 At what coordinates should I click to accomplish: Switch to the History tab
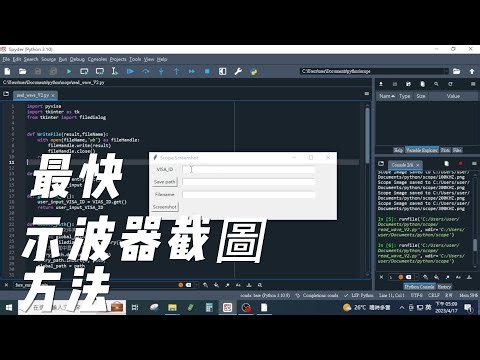(444, 287)
